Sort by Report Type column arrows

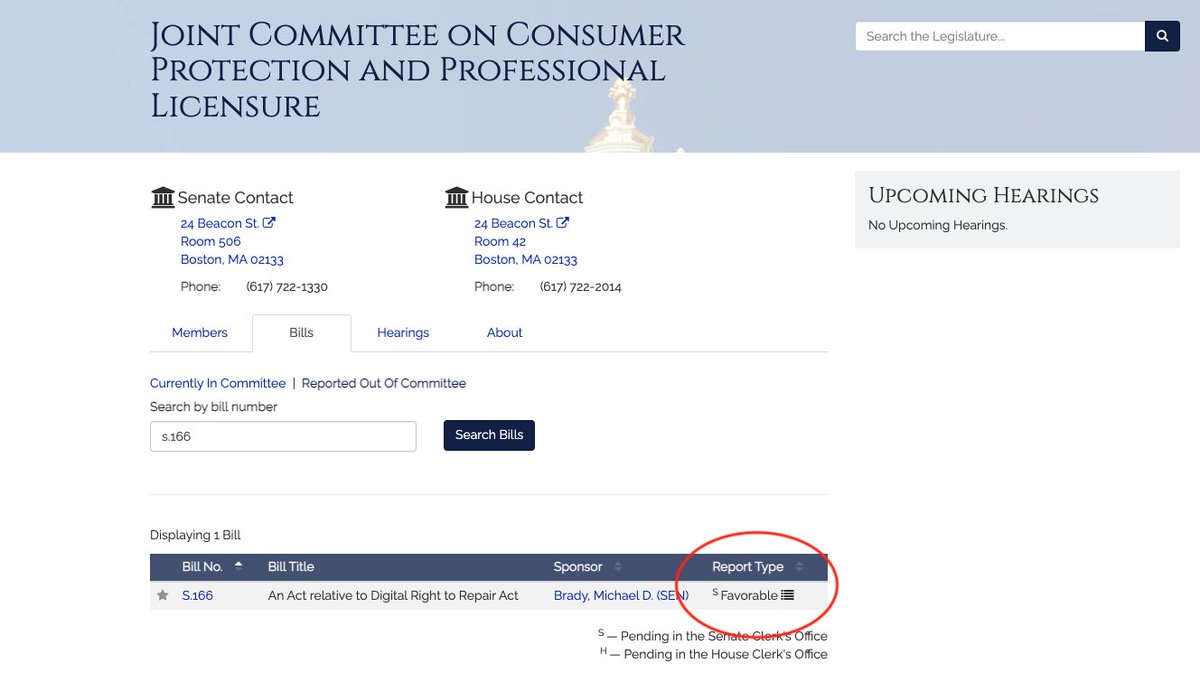click(799, 567)
